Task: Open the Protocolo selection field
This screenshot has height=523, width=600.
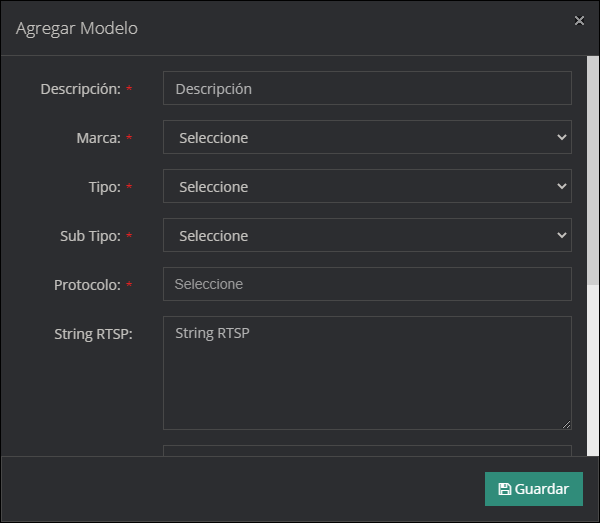Action: pyautogui.click(x=367, y=285)
